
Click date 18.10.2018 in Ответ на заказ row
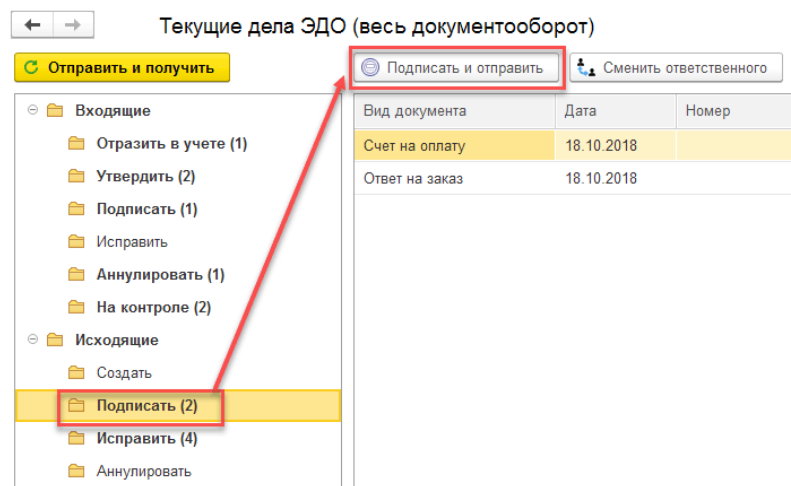[x=601, y=179]
